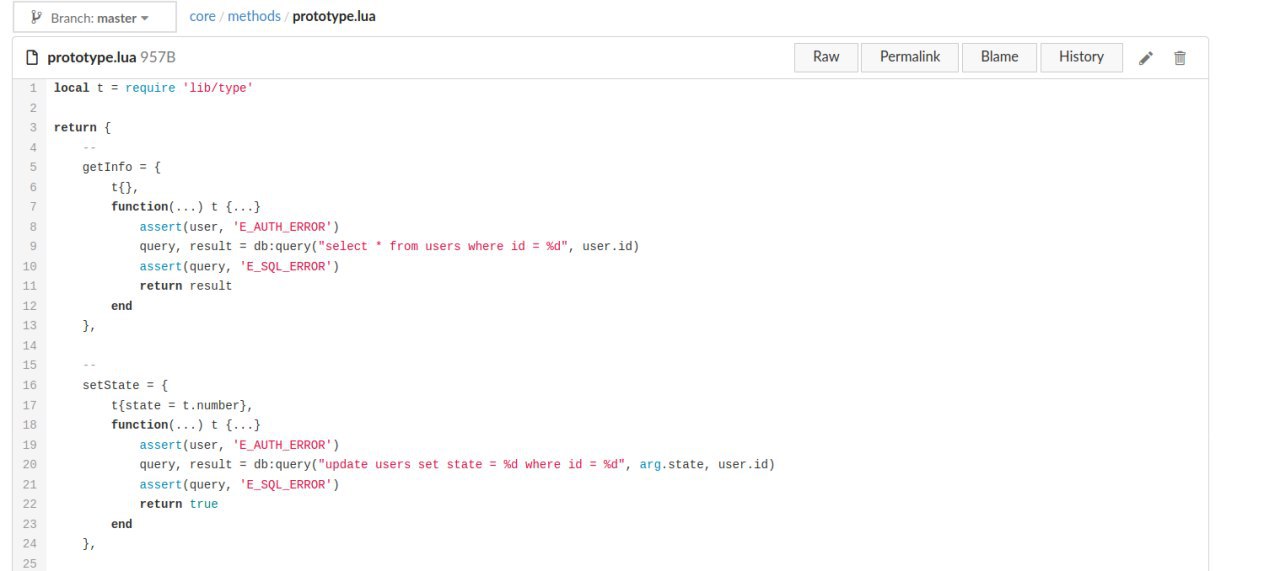Image resolution: width=1280 pixels, height=571 pixels.
Task: Click the branch icon in the branch selector
Action: (37, 18)
